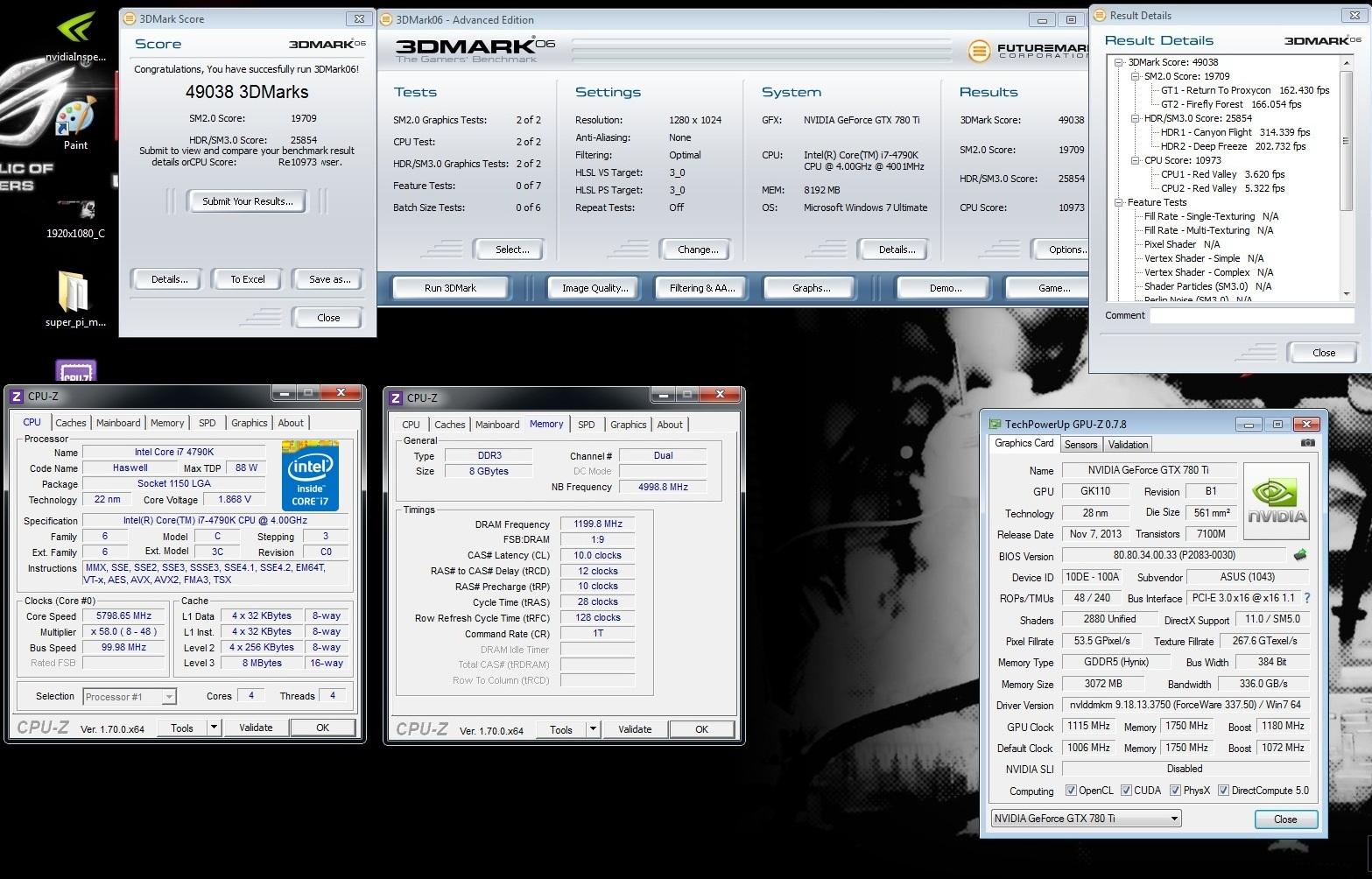
Task: Open the nvidiaInspector desktop icon
Action: click(75, 35)
